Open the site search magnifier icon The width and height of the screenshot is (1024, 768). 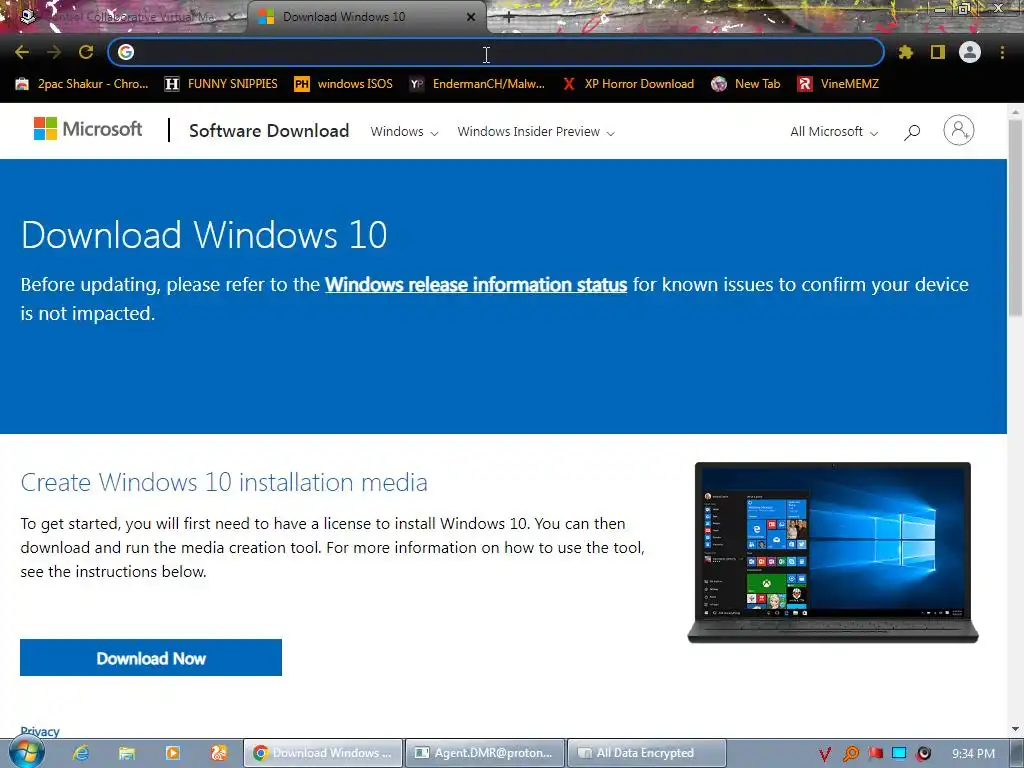coord(912,132)
